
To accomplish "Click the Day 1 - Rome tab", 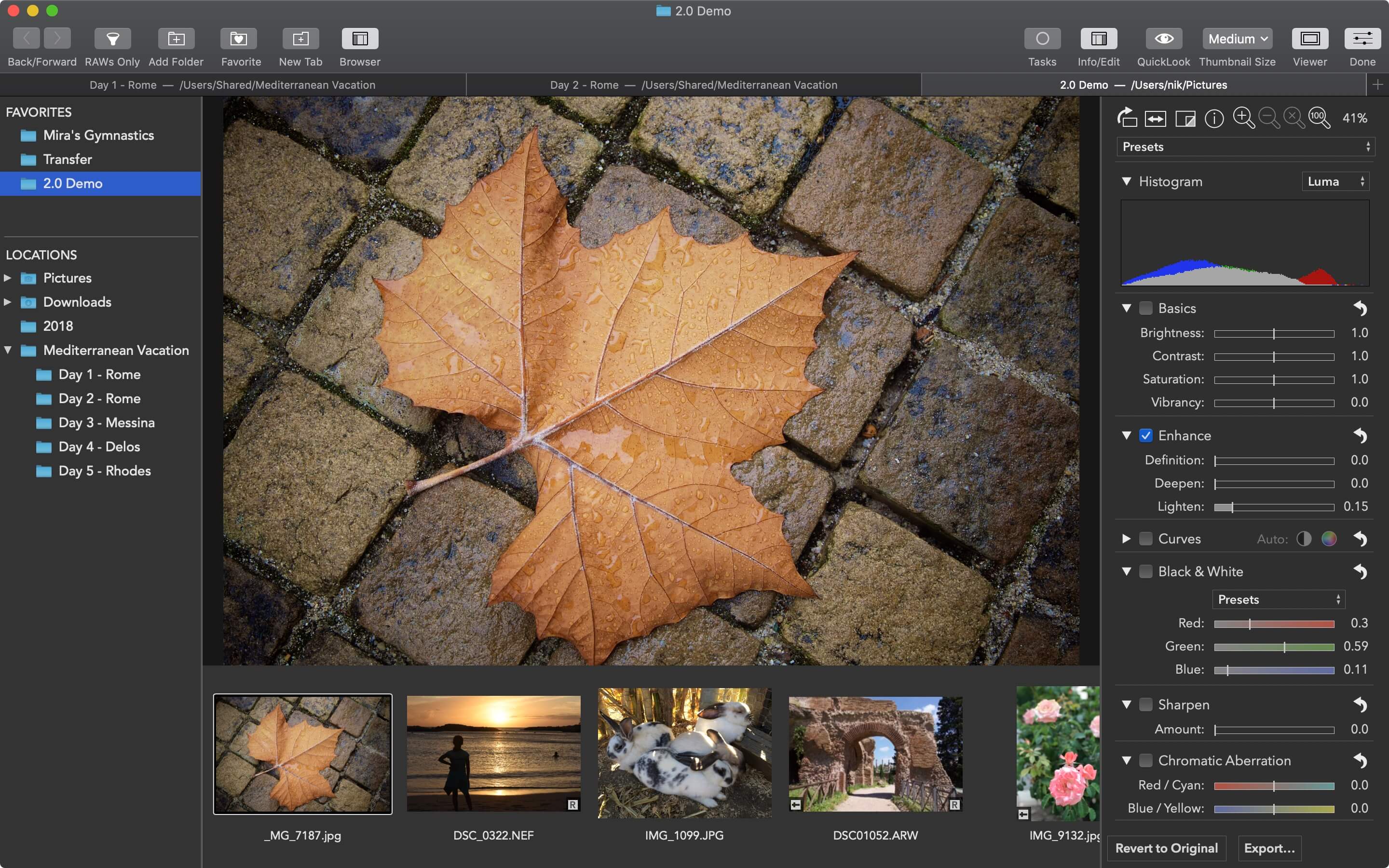I will coord(231,84).
